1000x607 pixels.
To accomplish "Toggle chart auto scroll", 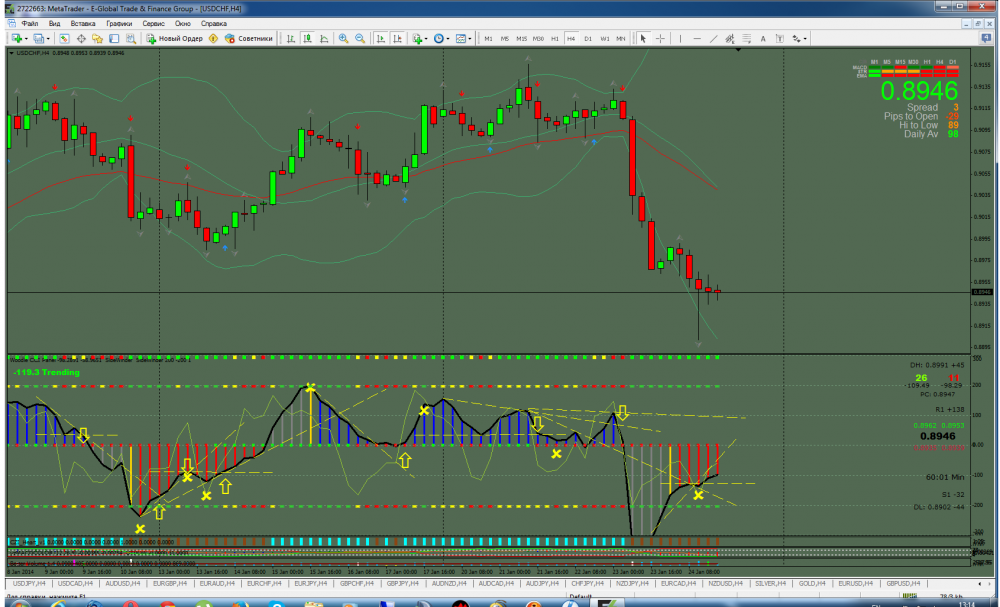I will 381,38.
